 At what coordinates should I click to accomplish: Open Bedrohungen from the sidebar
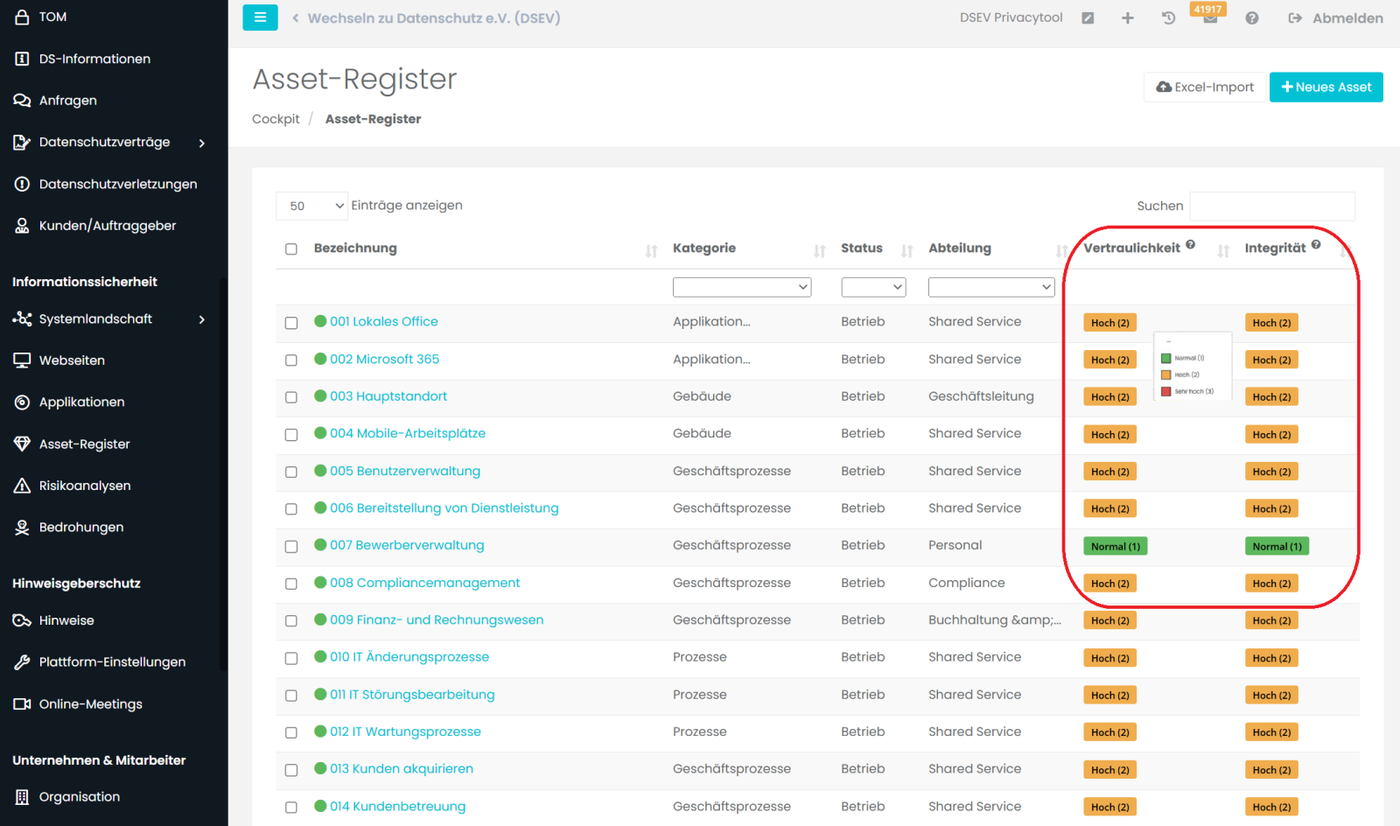[81, 527]
